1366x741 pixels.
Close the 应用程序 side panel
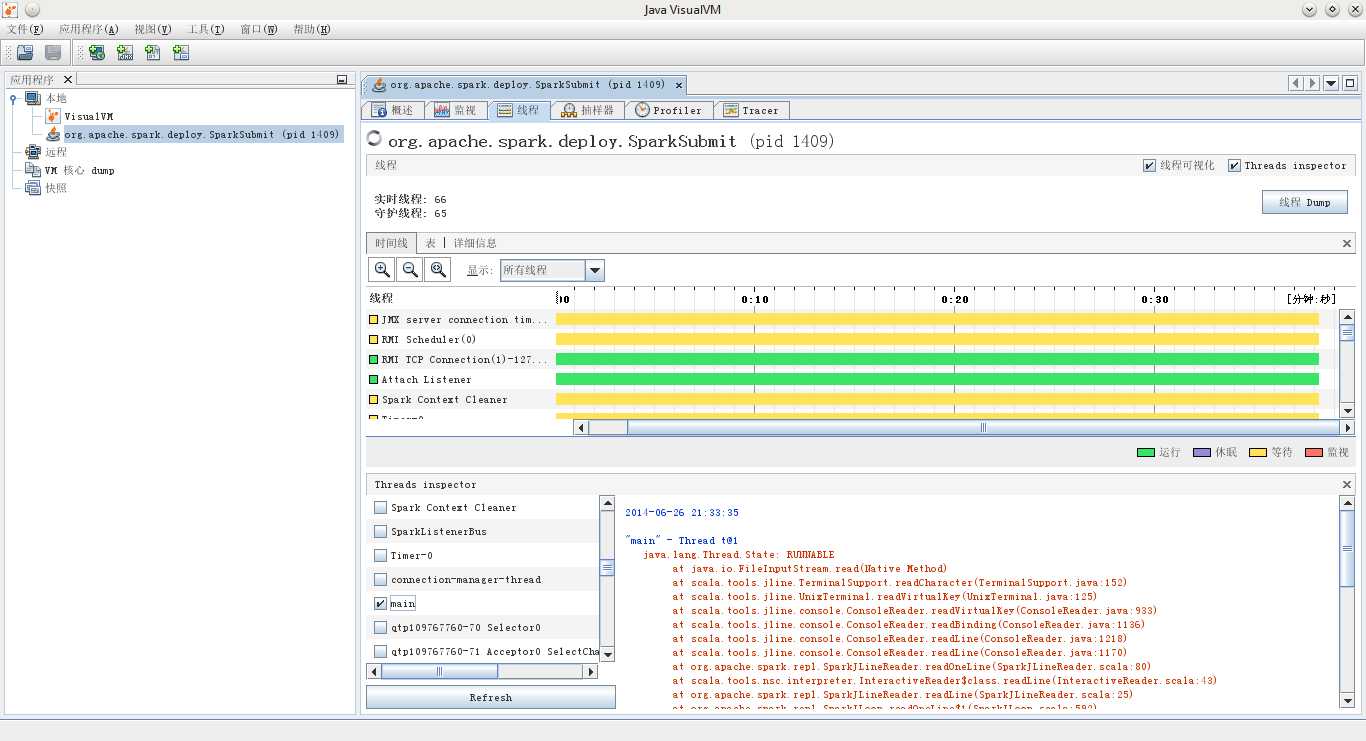click(68, 80)
